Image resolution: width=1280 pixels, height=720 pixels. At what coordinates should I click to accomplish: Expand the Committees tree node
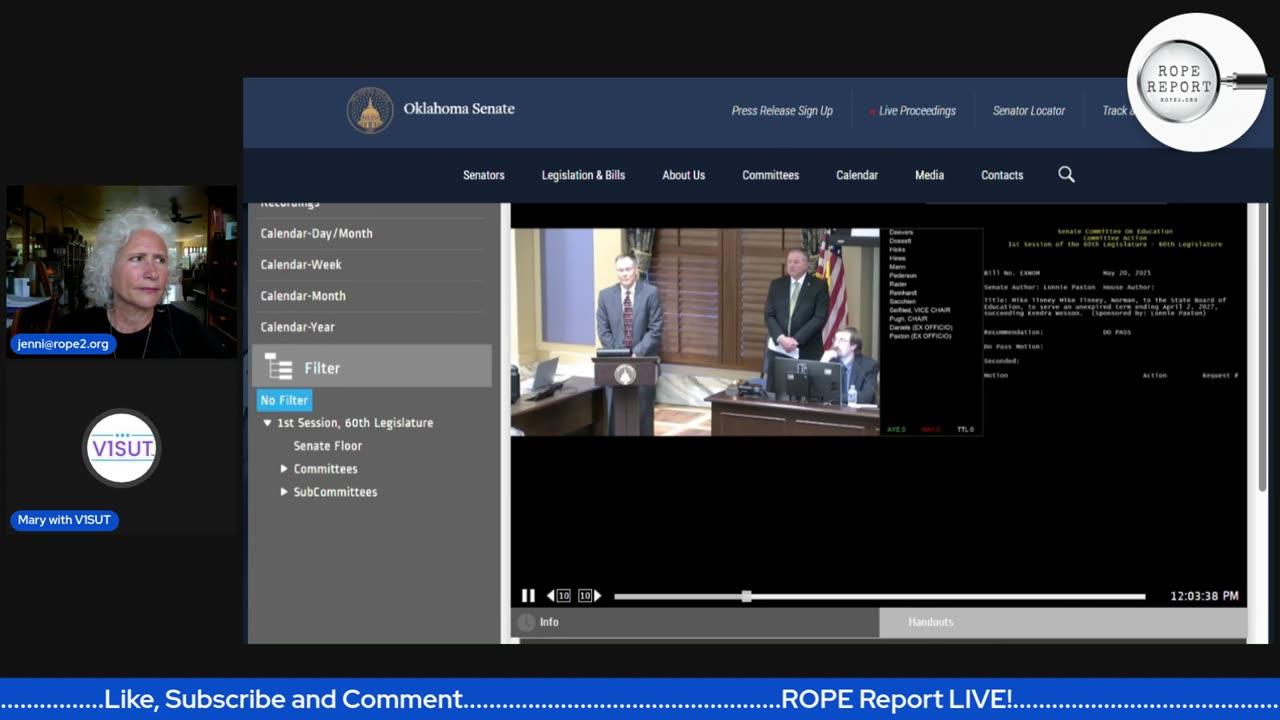click(284, 469)
